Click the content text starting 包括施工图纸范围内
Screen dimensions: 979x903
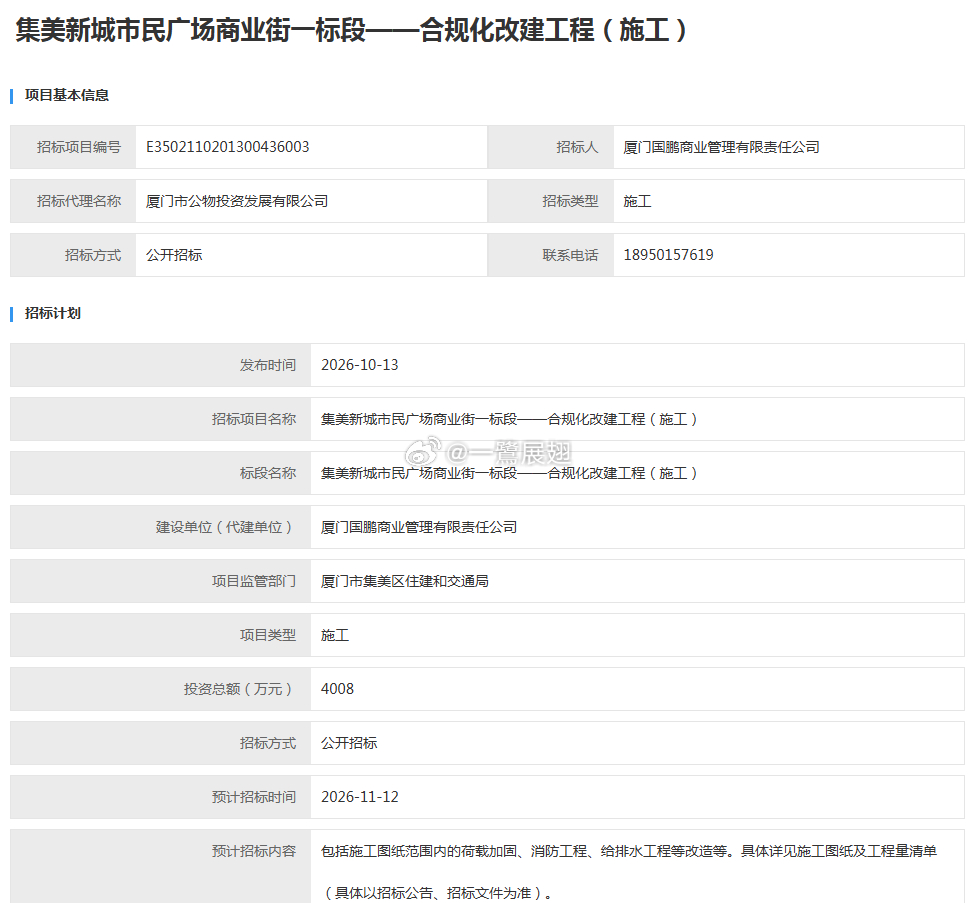click(629, 851)
